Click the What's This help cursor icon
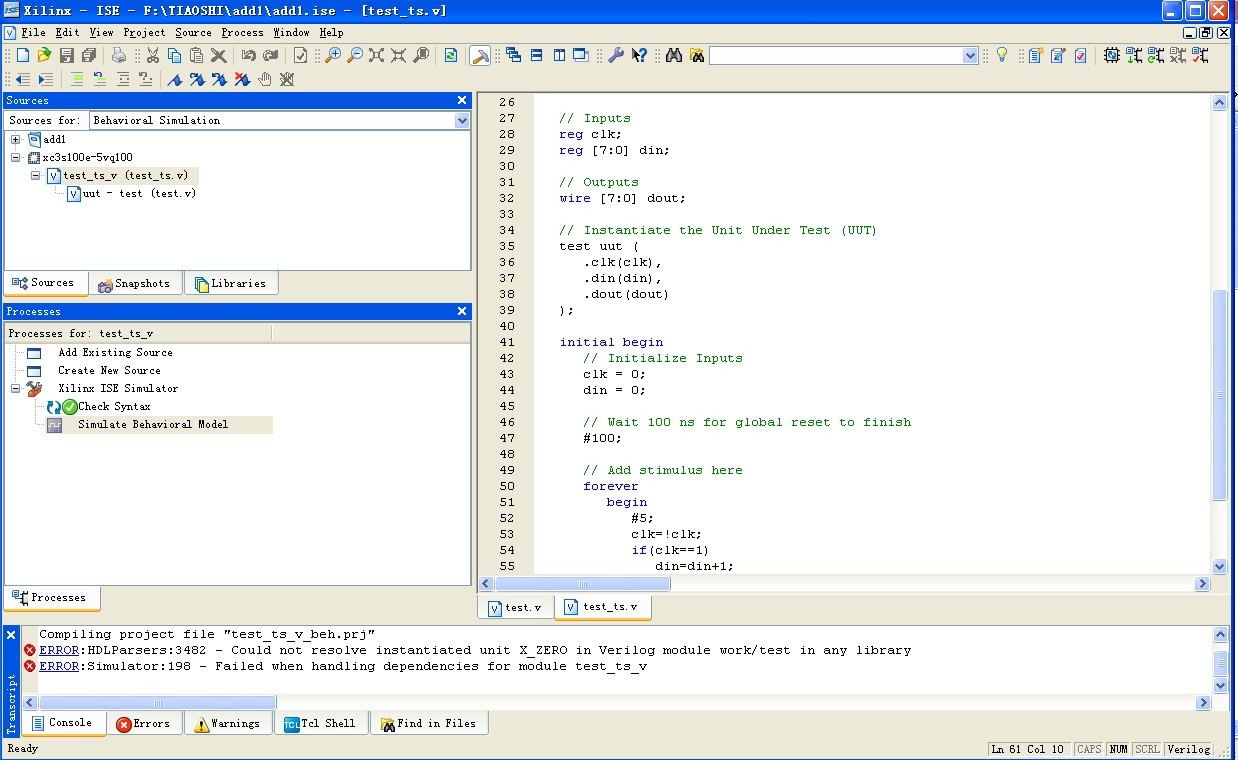This screenshot has width=1238, height=760. click(640, 56)
